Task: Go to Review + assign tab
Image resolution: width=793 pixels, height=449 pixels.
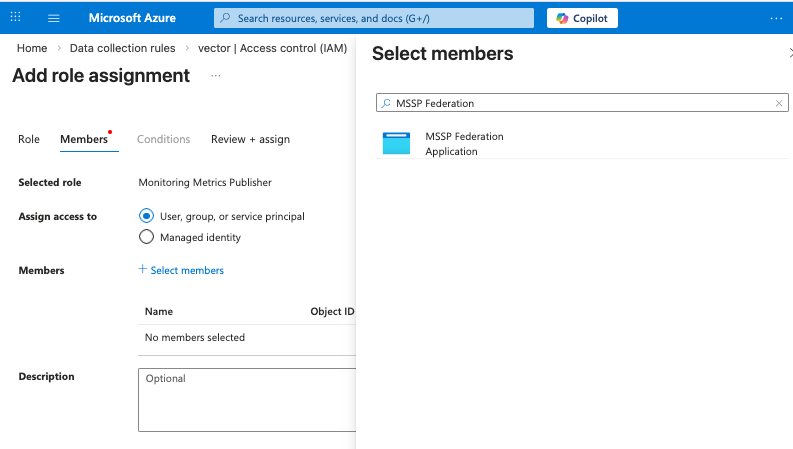Action: (250, 139)
